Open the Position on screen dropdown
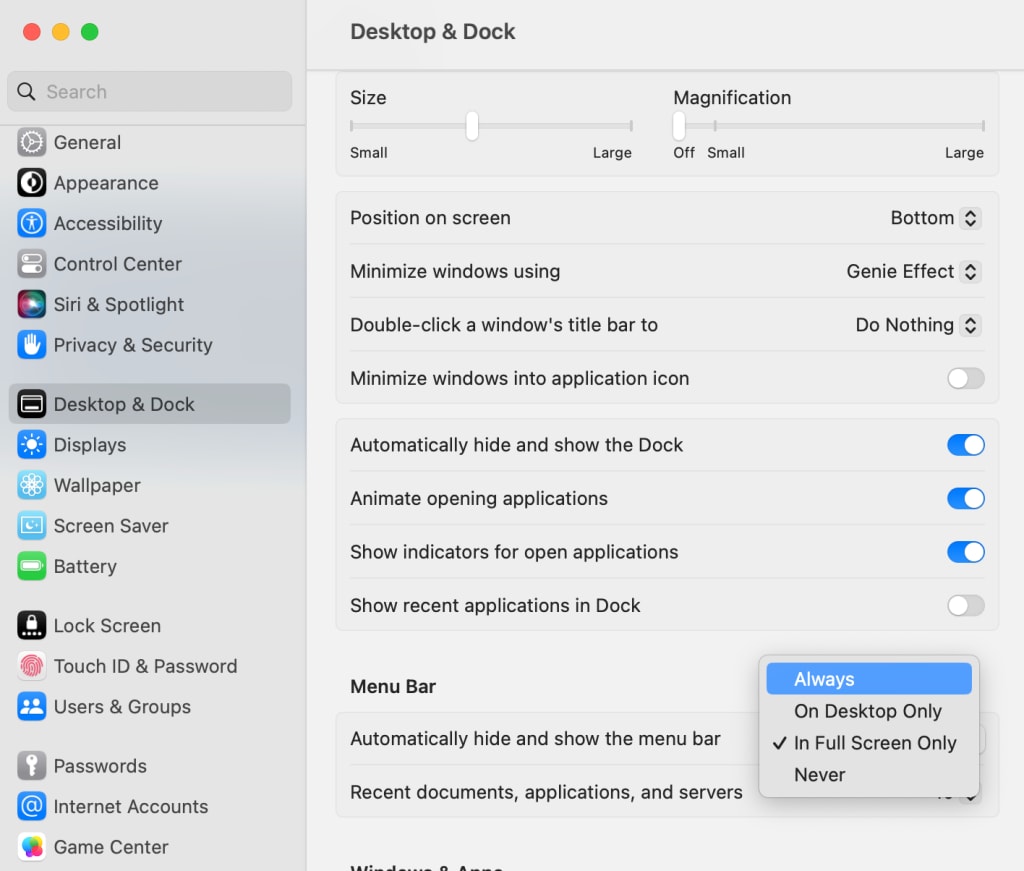 point(935,218)
